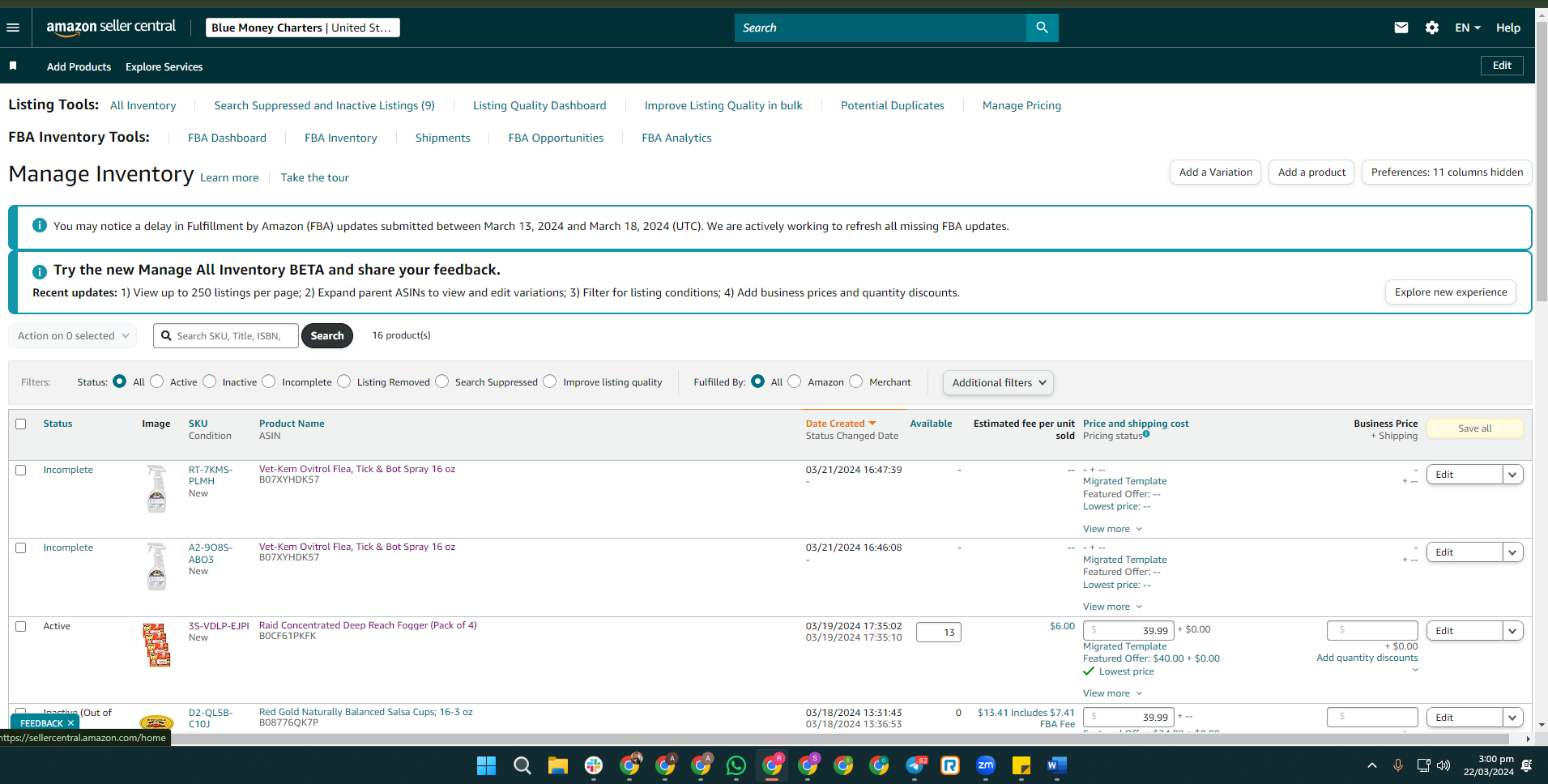Click the info icon on the FBA delay notice
The image size is (1548, 784).
coord(39,225)
